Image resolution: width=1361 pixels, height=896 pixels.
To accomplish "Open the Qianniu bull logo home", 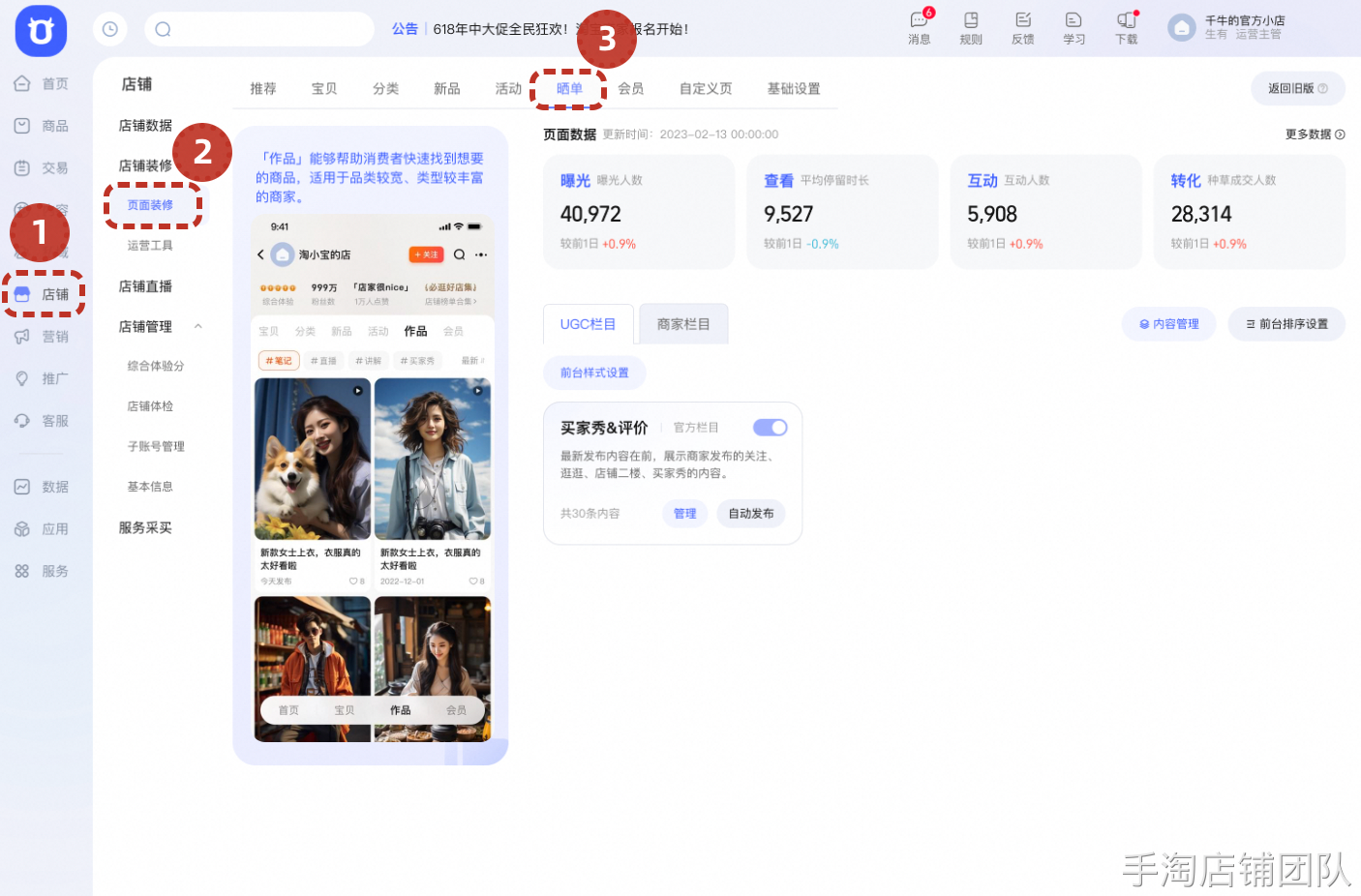I will click(41, 31).
